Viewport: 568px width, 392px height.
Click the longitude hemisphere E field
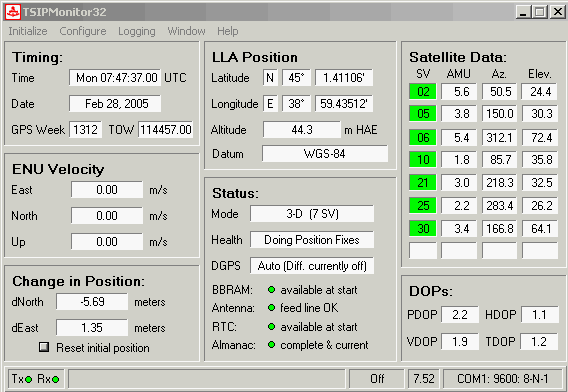click(x=270, y=104)
